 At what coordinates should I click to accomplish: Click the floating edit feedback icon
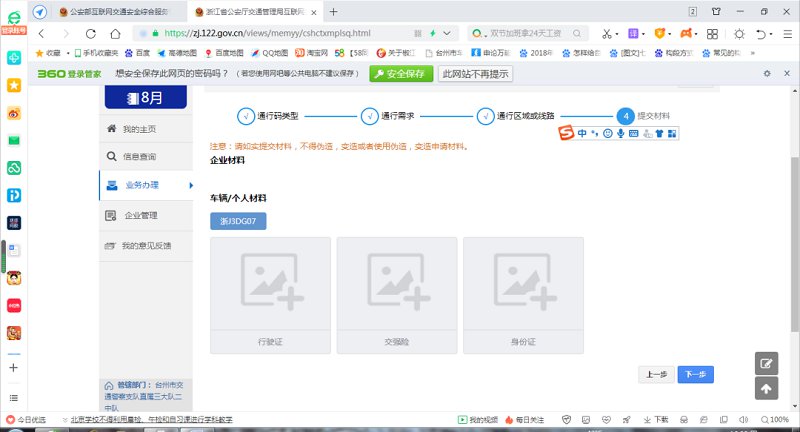tap(766, 364)
